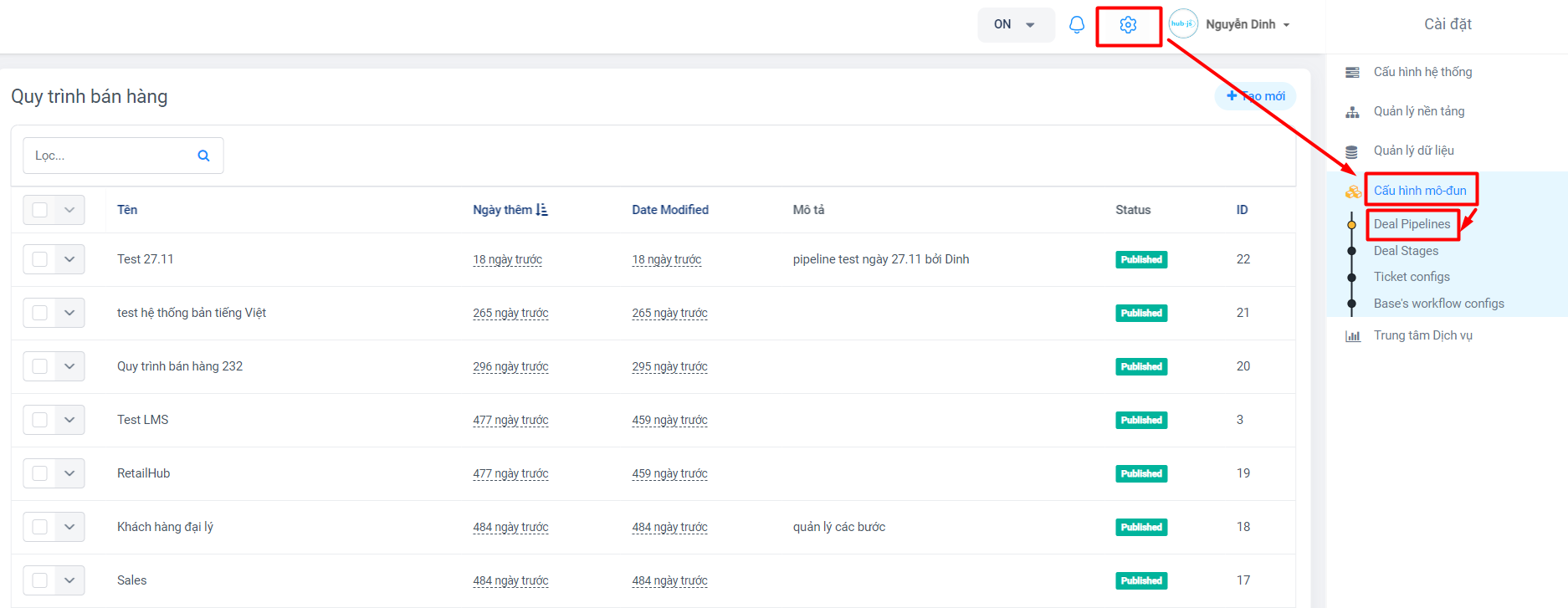Image resolution: width=1568 pixels, height=608 pixels.
Task: Click the Quản lý dữ liệu database icon
Action: point(1352,151)
